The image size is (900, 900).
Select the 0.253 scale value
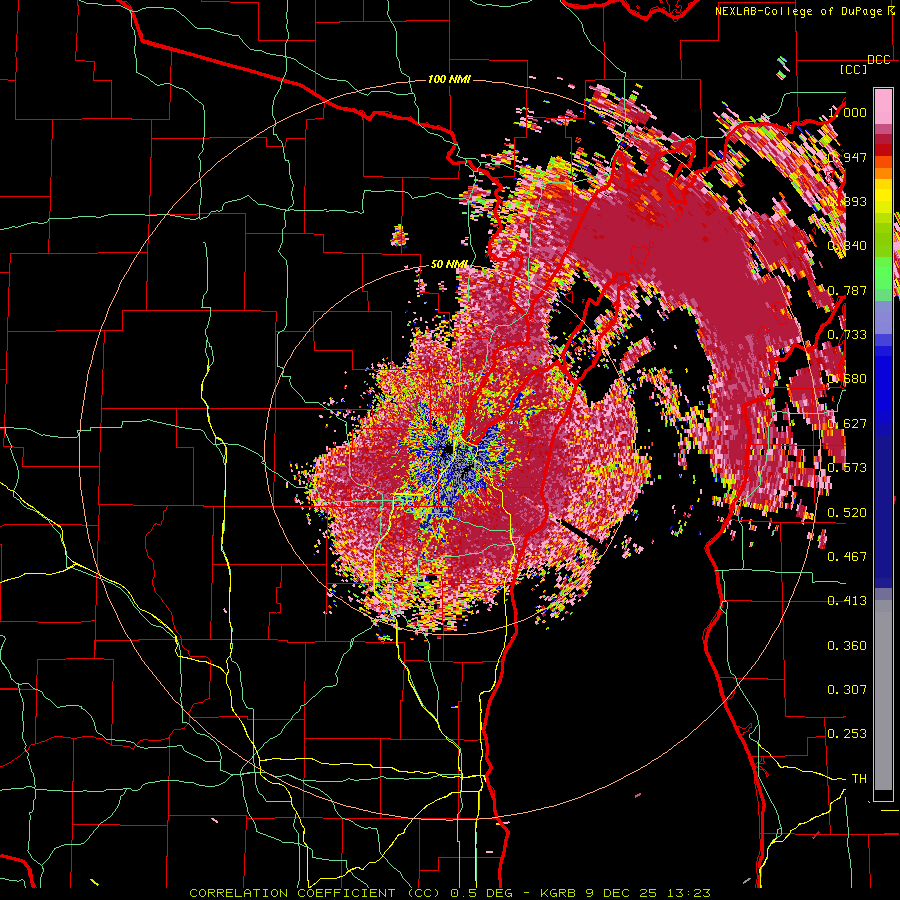847,734
